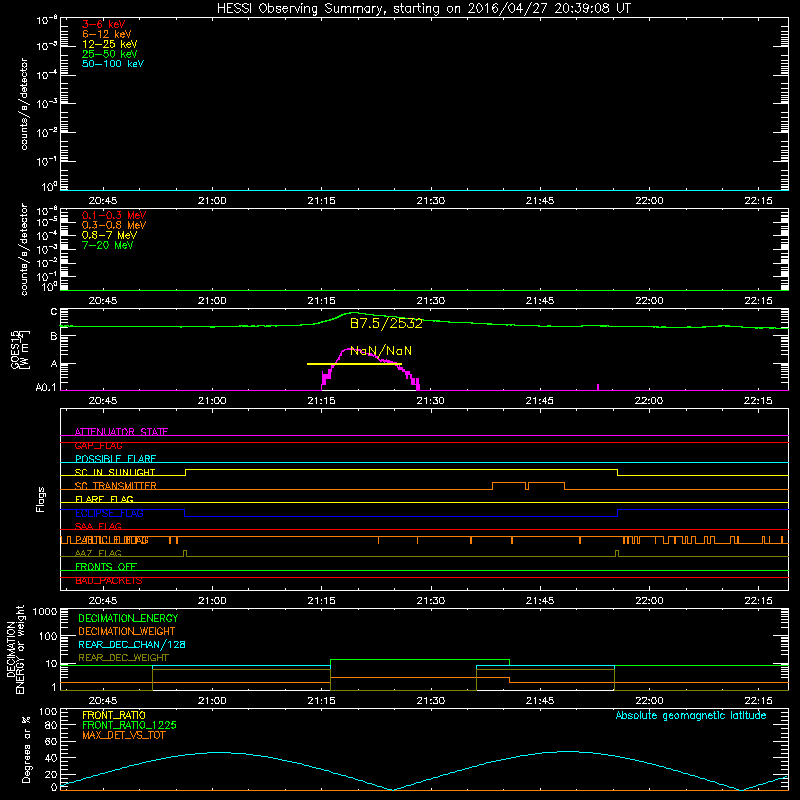The image size is (800, 800).
Task: Click the SC_IN_SUNLIGHT flag label
Action: (x=115, y=472)
